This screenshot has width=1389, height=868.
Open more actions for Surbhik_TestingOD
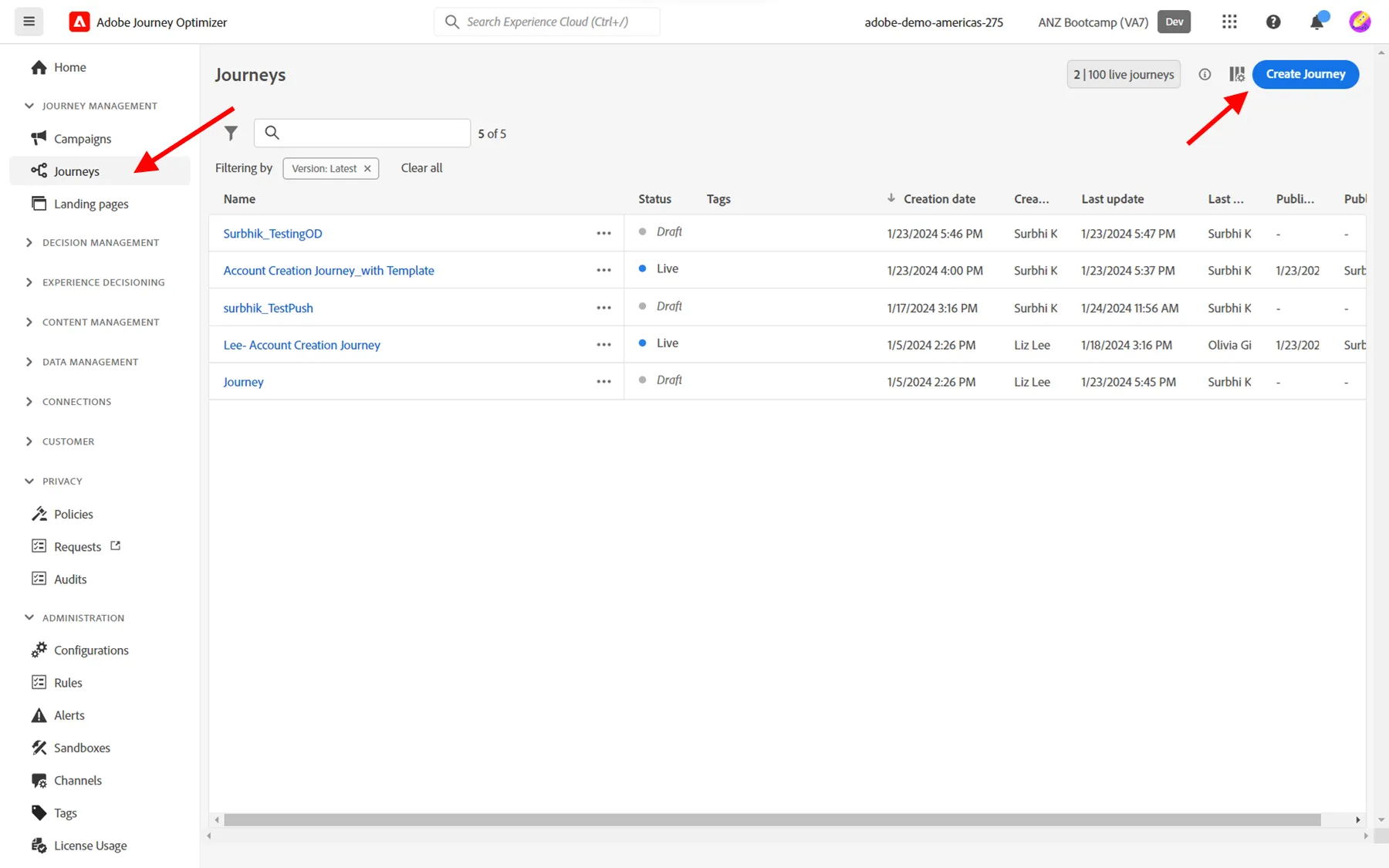(603, 233)
